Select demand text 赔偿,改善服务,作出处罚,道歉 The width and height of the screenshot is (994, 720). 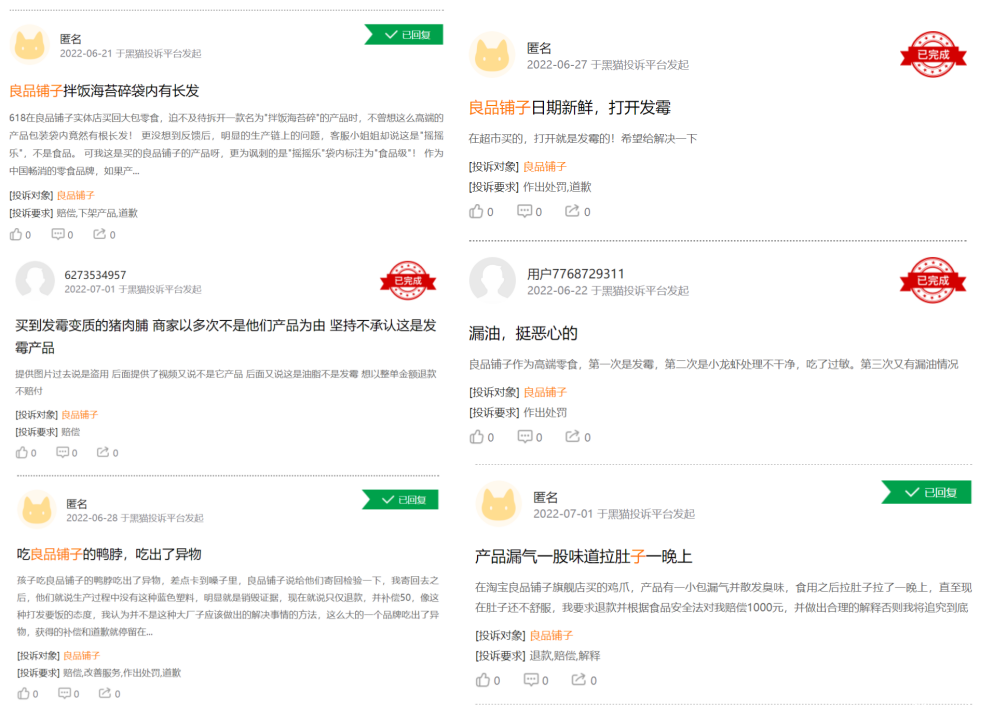tap(122, 672)
